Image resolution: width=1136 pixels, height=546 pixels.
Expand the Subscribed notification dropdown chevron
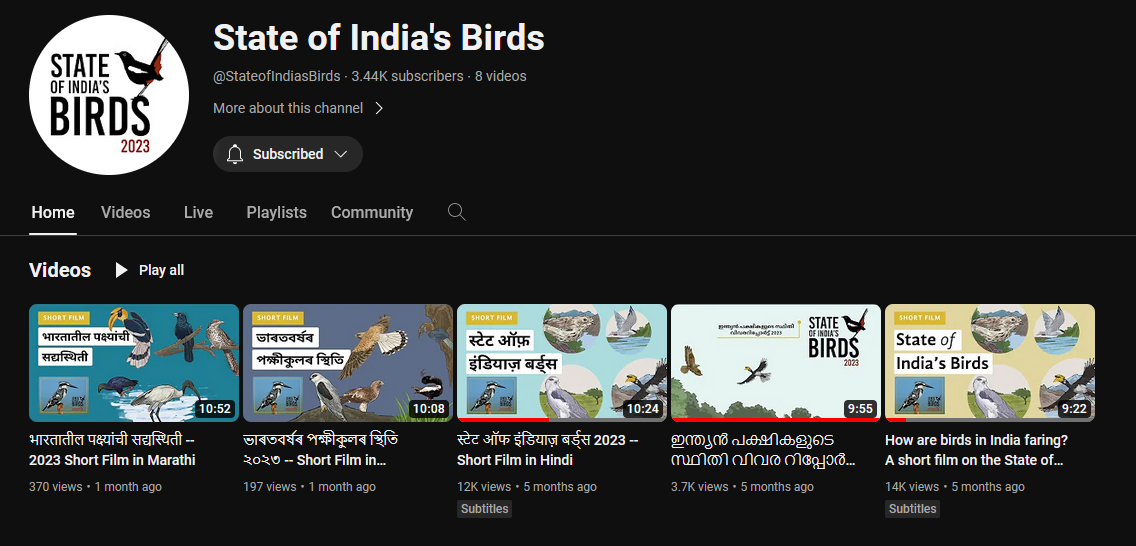coord(341,154)
